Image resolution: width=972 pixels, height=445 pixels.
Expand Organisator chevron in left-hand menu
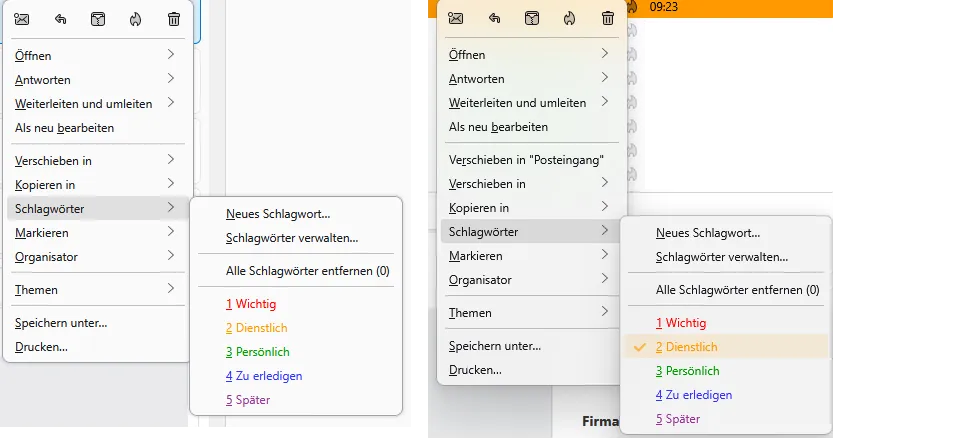coord(171,255)
